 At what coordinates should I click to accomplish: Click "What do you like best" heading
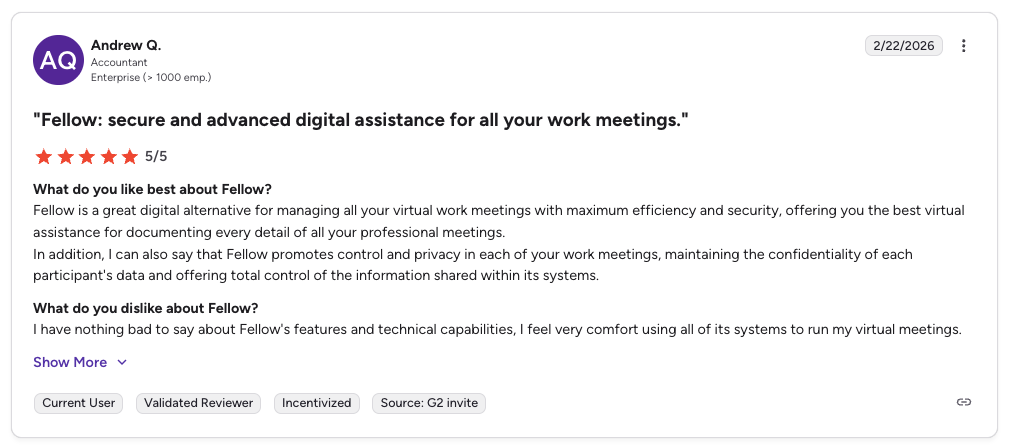point(152,189)
